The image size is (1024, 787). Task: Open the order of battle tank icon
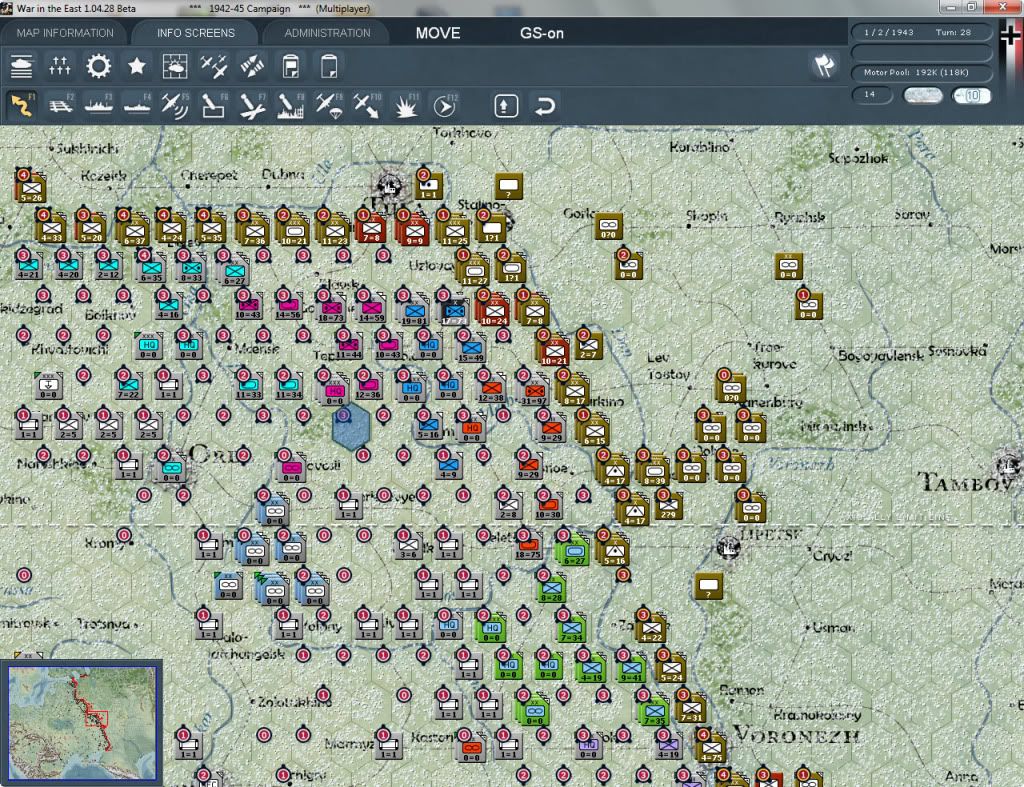22,66
